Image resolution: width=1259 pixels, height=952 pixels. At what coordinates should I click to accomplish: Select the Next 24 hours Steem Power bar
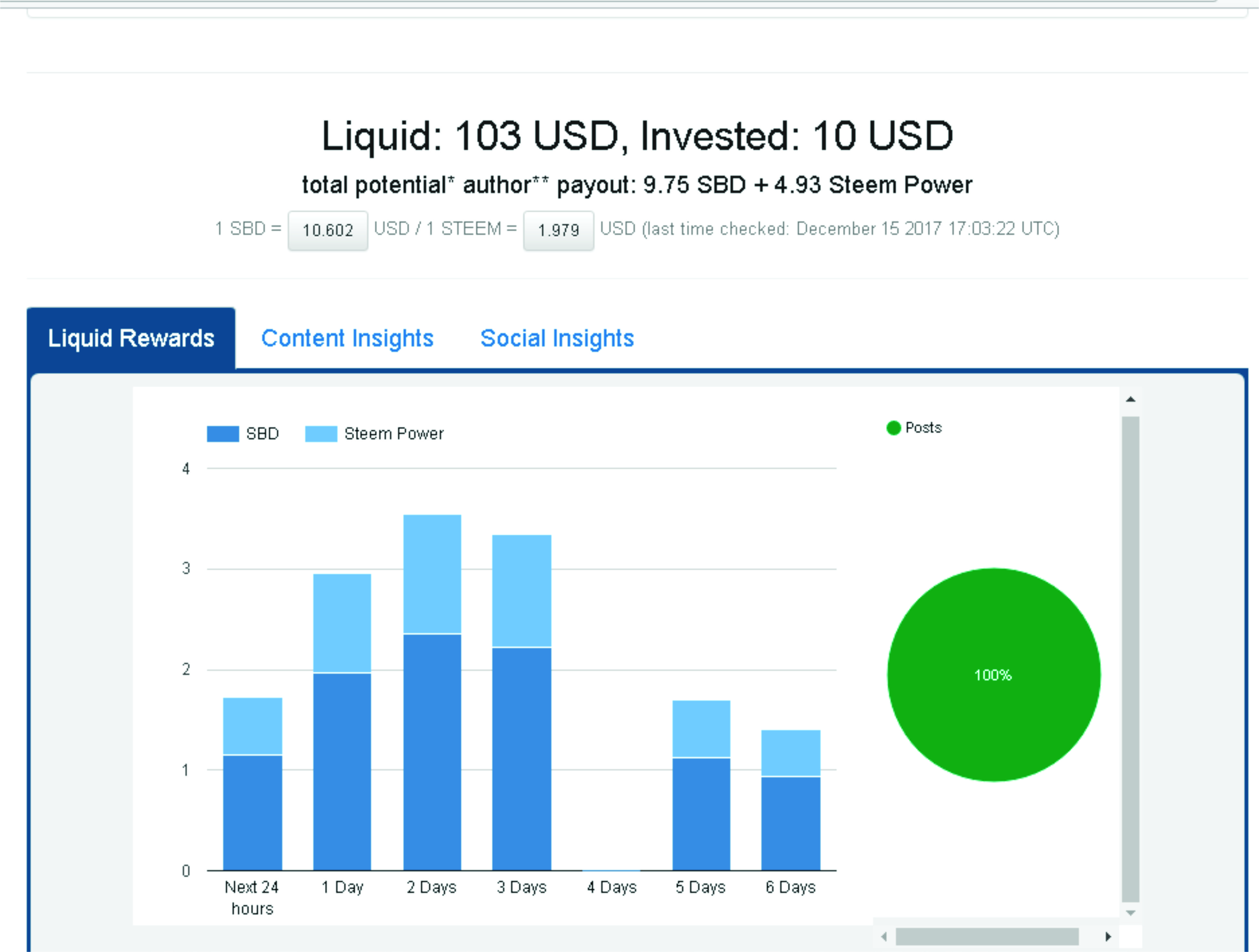253,726
